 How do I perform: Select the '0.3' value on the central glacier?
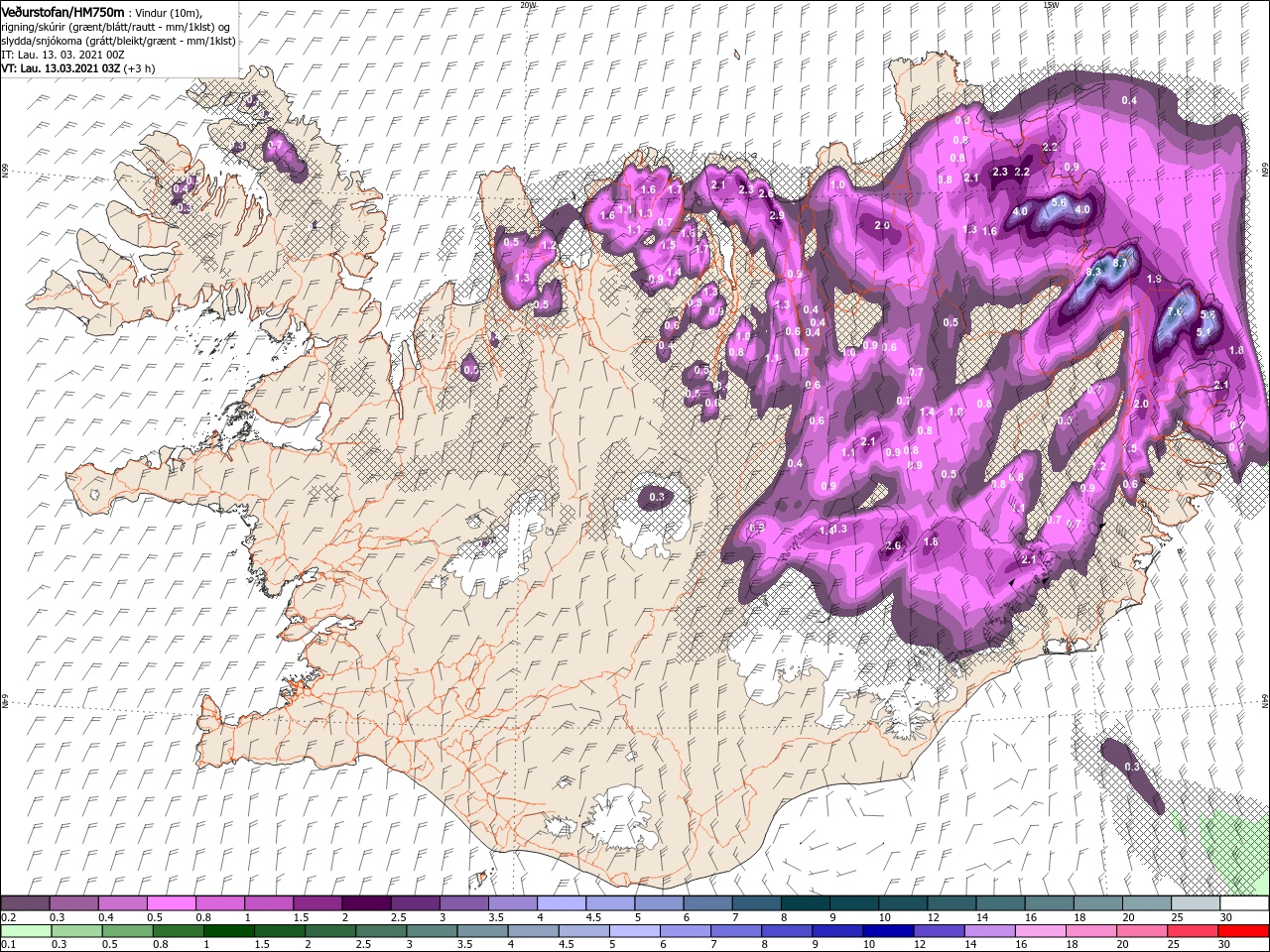coord(657,497)
